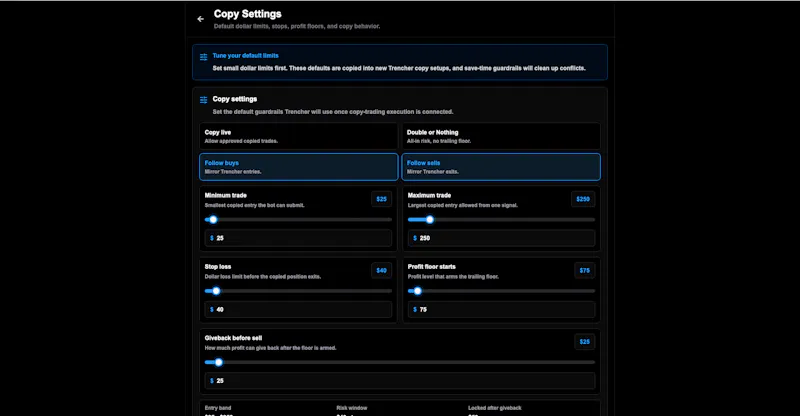The image size is (800, 416).
Task: Adjust the Giveback before sell slider handle
Action: click(x=218, y=362)
